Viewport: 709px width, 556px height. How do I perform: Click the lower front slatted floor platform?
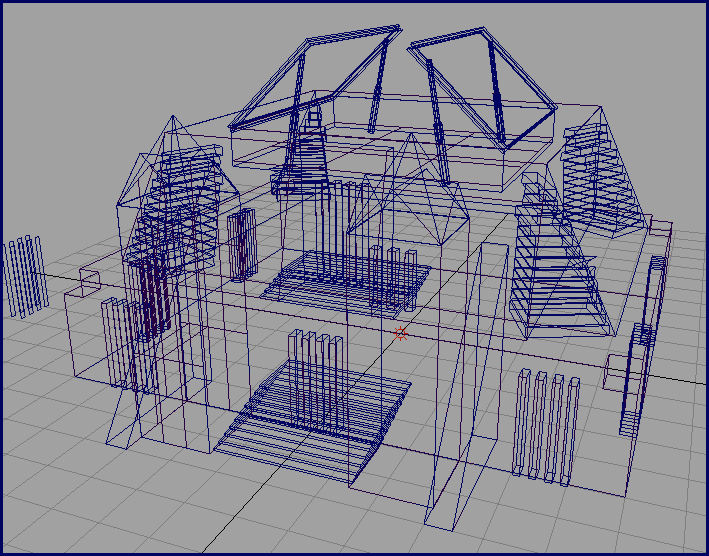coord(312,412)
